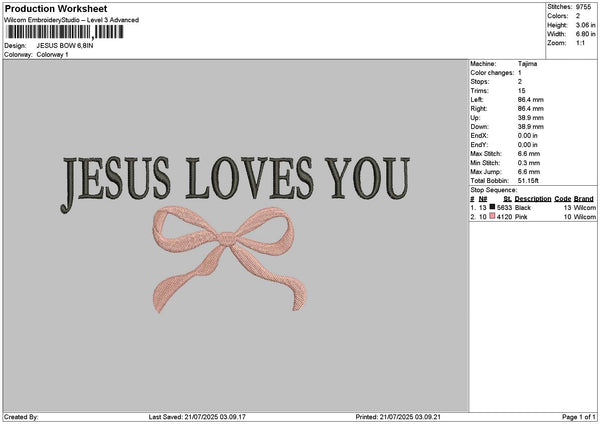The width and height of the screenshot is (600, 424).
Task: Click the Production Worksheet heading
Action: (49, 9)
